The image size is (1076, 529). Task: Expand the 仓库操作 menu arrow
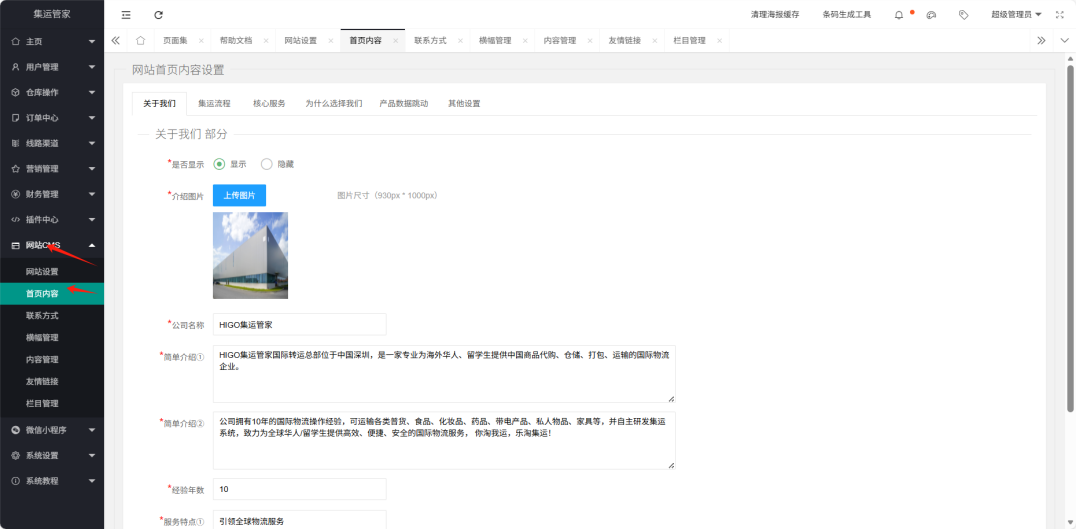[92, 93]
